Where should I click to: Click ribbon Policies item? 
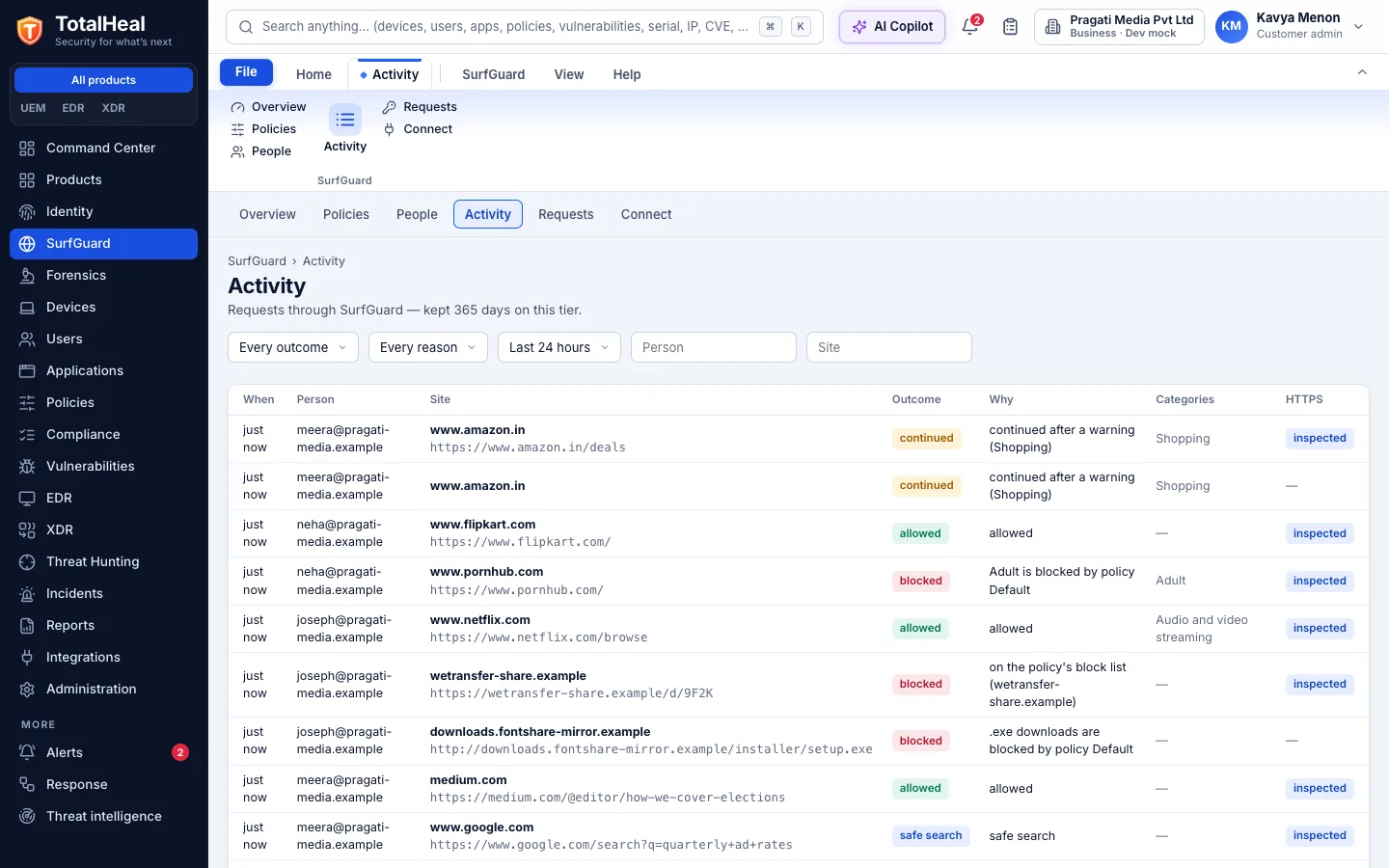[x=263, y=129]
